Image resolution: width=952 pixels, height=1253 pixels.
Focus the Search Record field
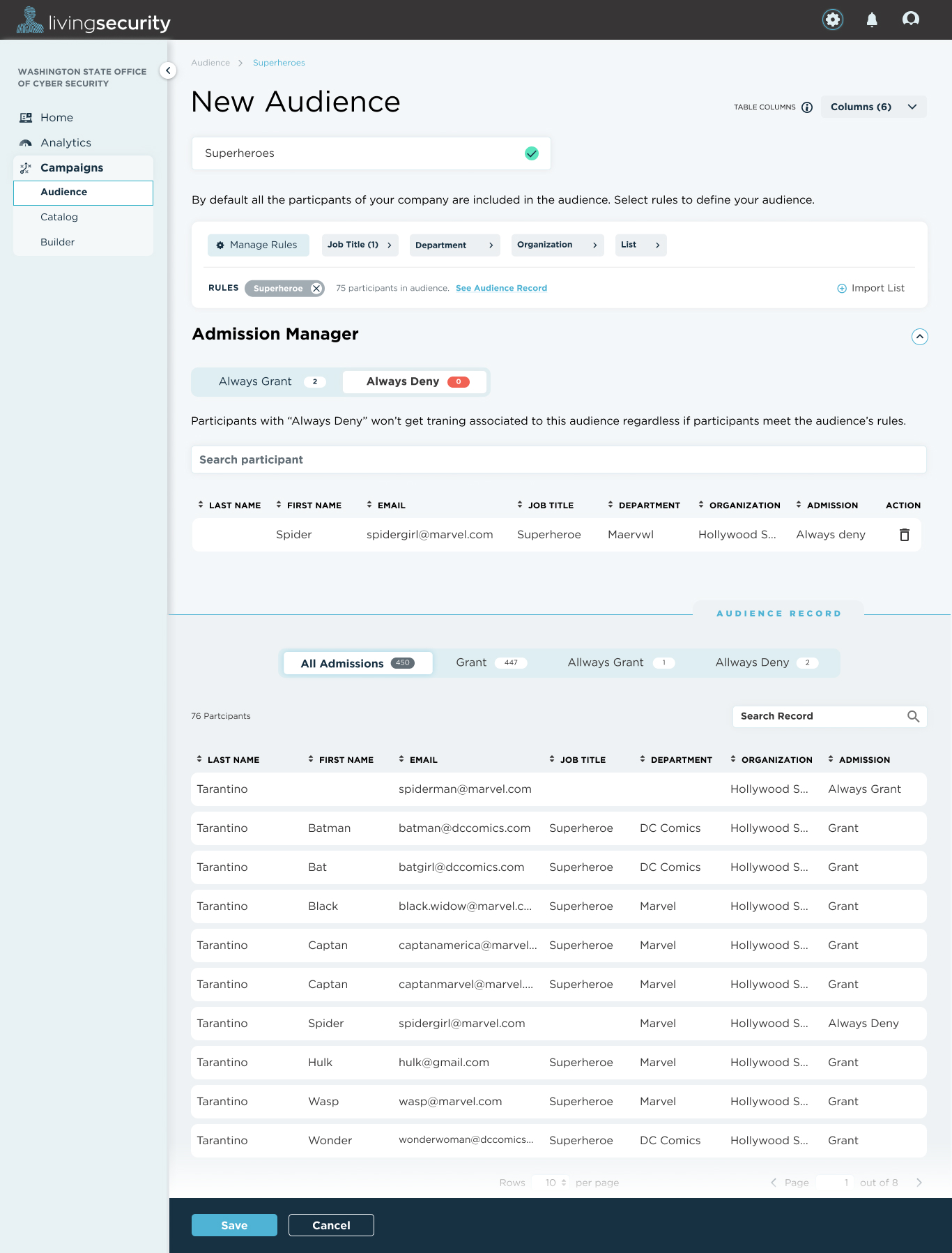click(830, 716)
